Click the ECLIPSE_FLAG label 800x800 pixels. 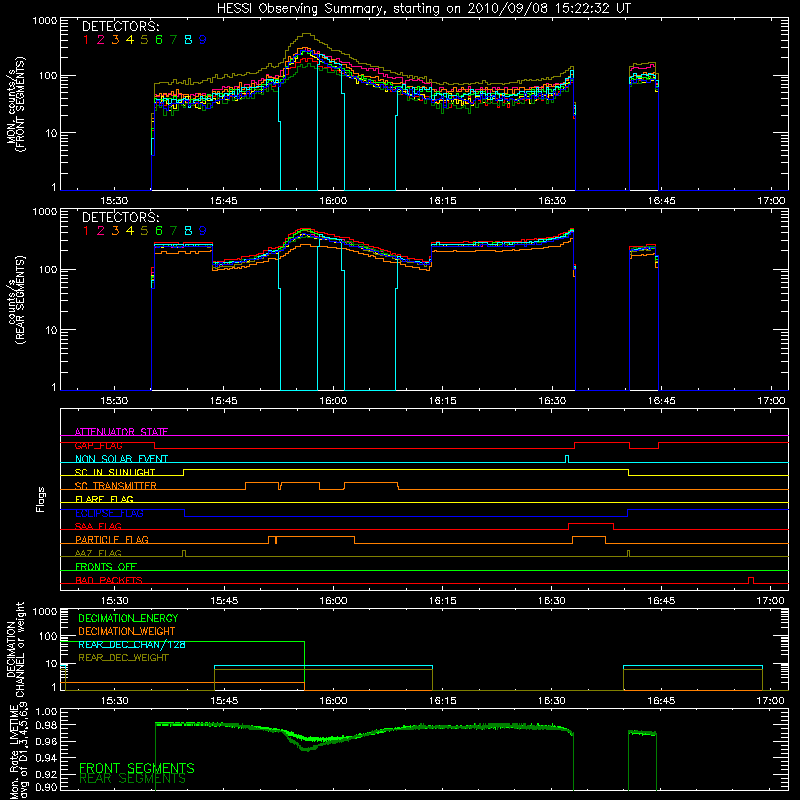(x=109, y=513)
